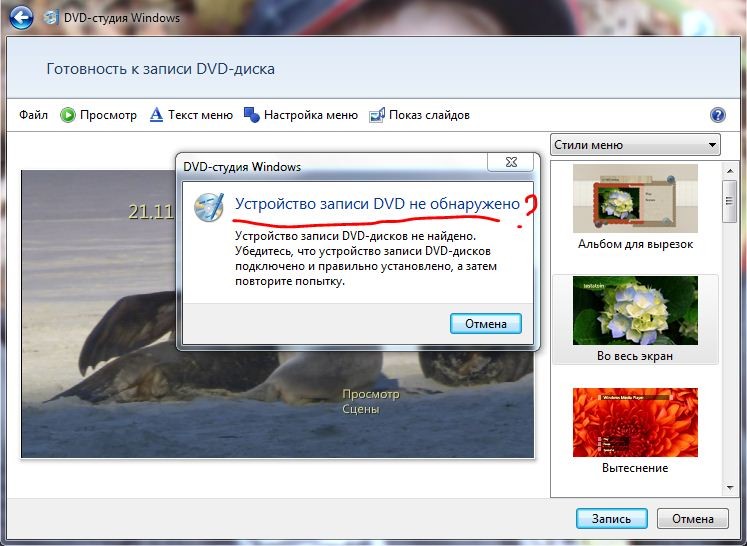Open the Файл menu

(33, 115)
